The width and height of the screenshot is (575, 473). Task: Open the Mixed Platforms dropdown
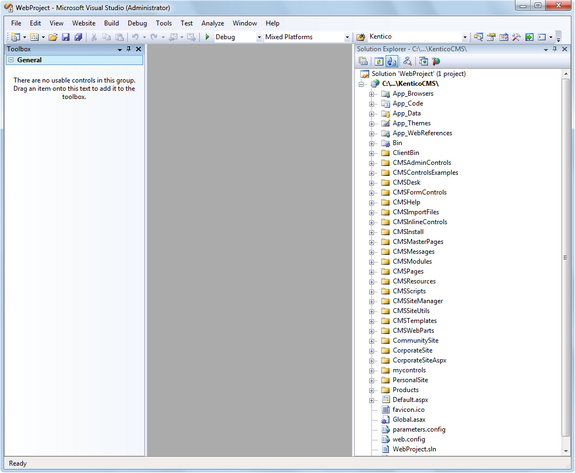tap(347, 37)
